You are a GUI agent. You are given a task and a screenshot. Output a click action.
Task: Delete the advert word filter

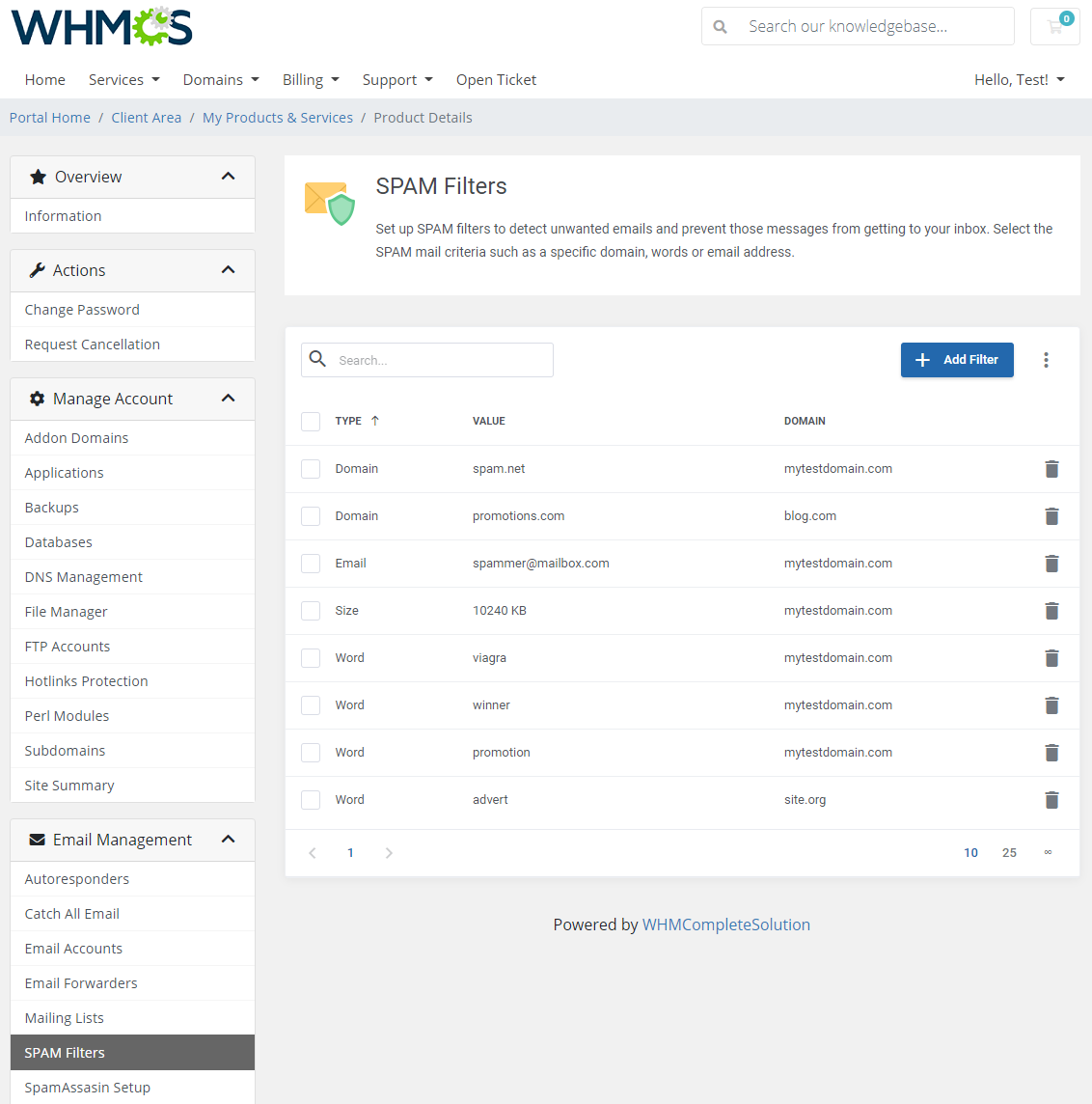point(1051,800)
